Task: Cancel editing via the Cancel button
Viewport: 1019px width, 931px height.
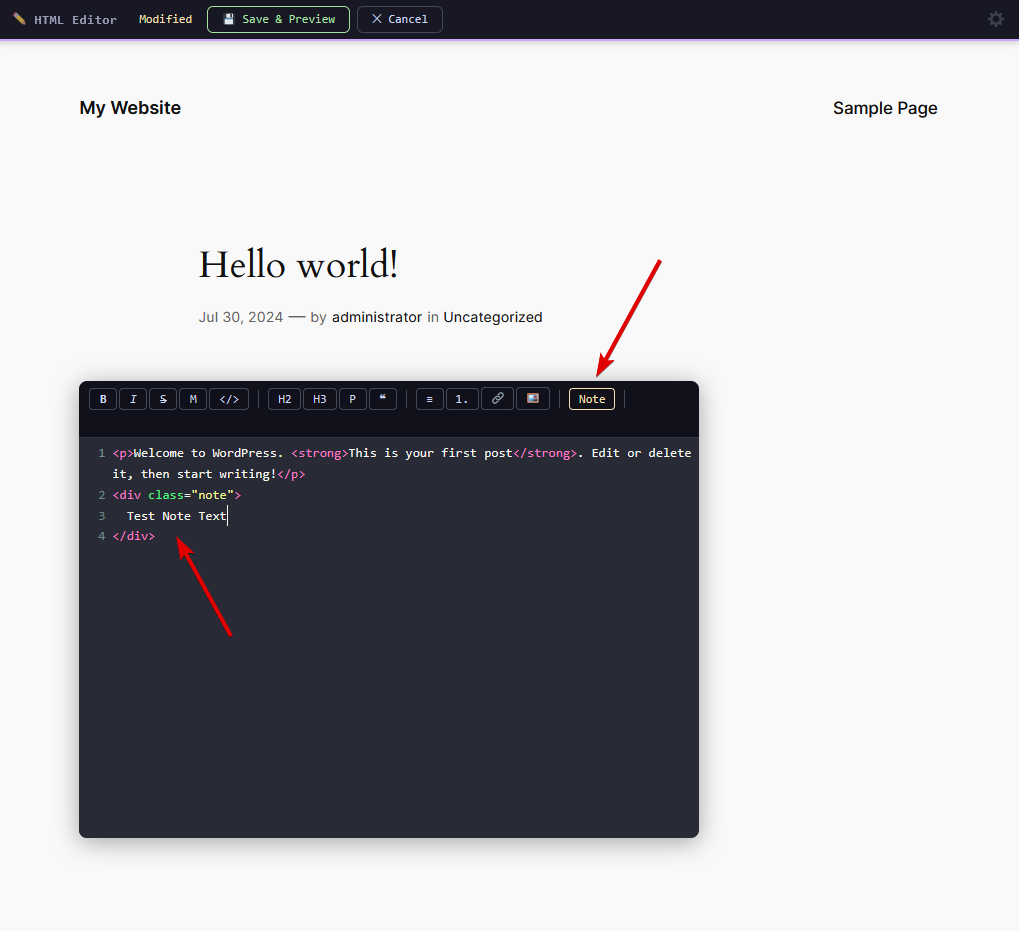Action: pos(399,18)
